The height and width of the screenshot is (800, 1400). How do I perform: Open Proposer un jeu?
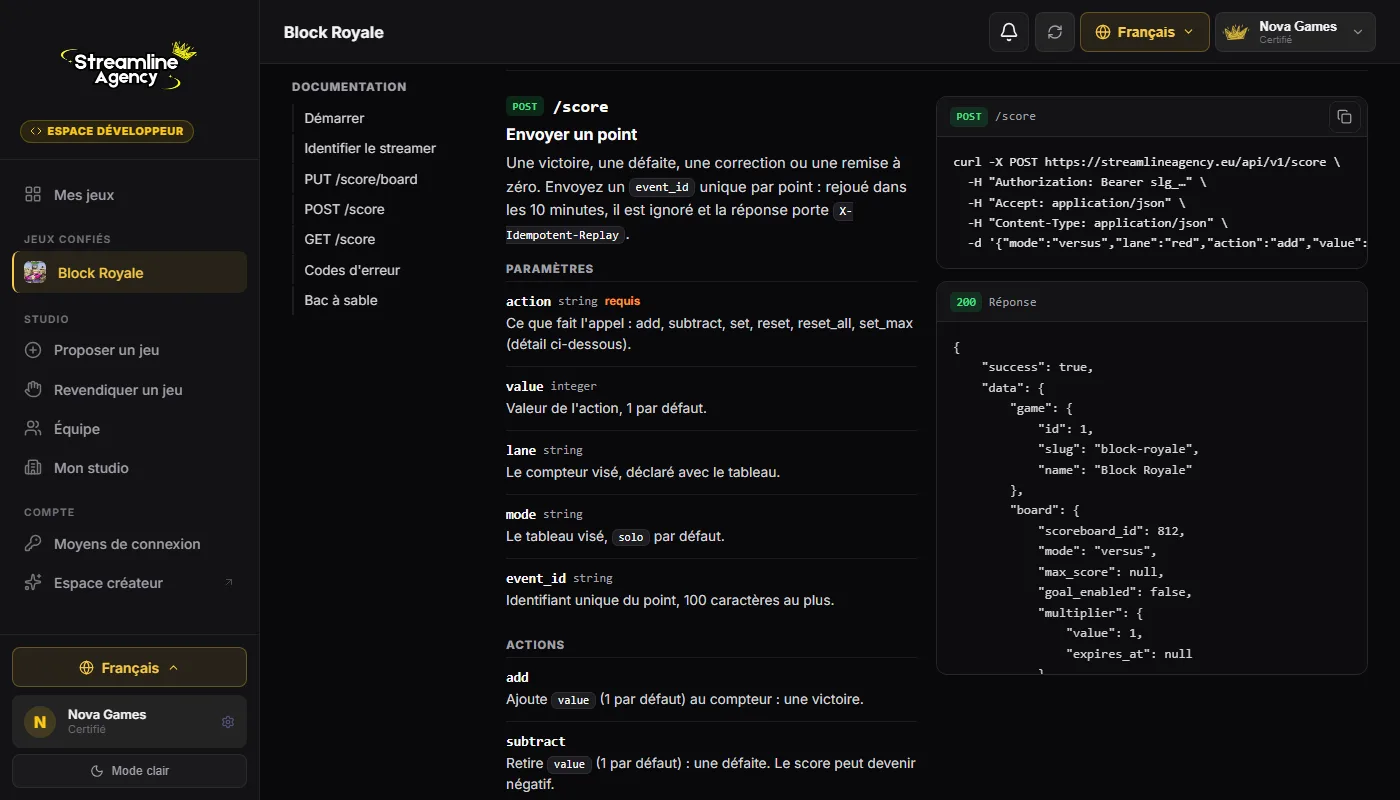click(129, 350)
